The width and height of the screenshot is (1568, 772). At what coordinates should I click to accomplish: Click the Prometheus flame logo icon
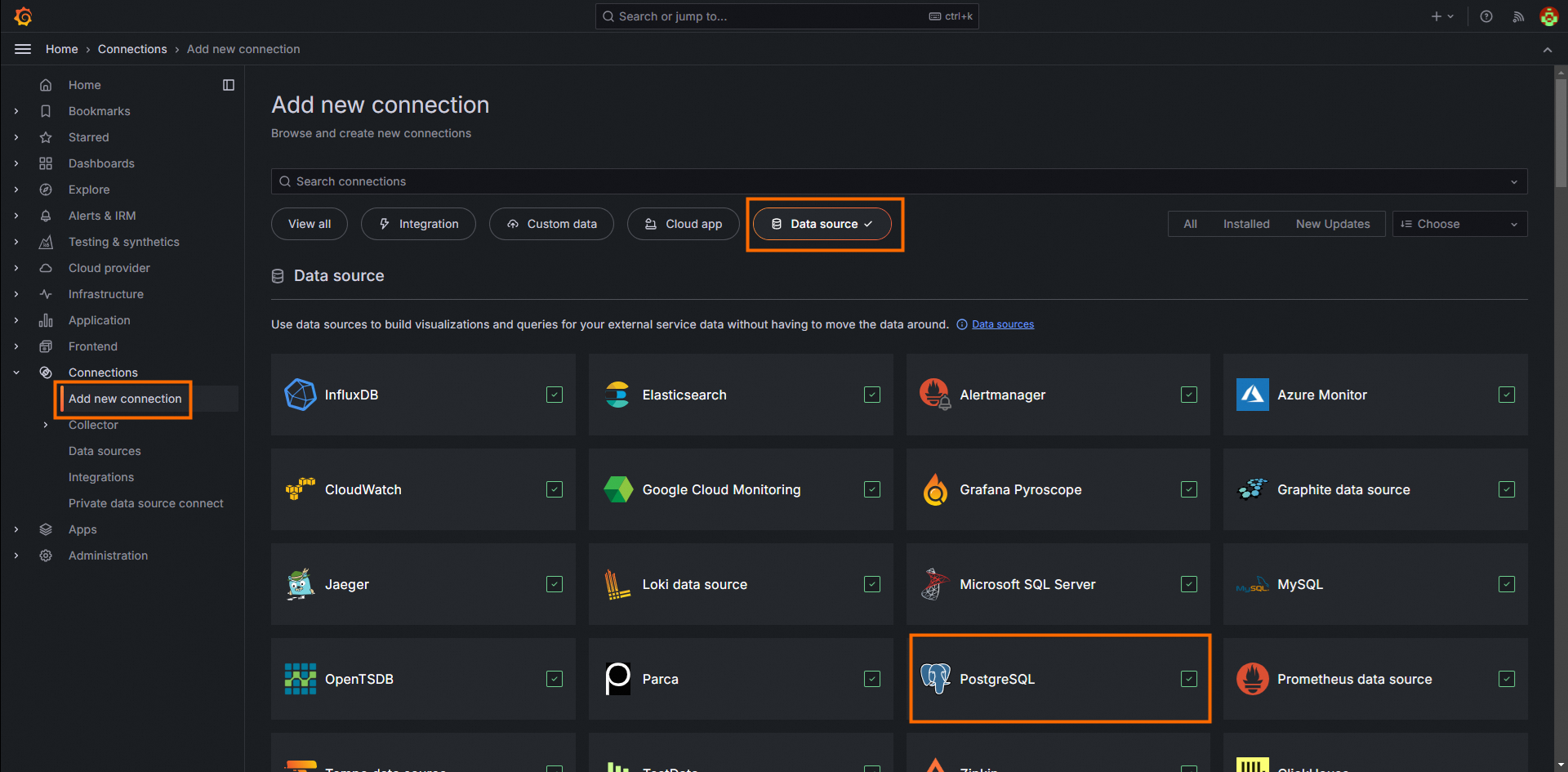tap(1252, 679)
